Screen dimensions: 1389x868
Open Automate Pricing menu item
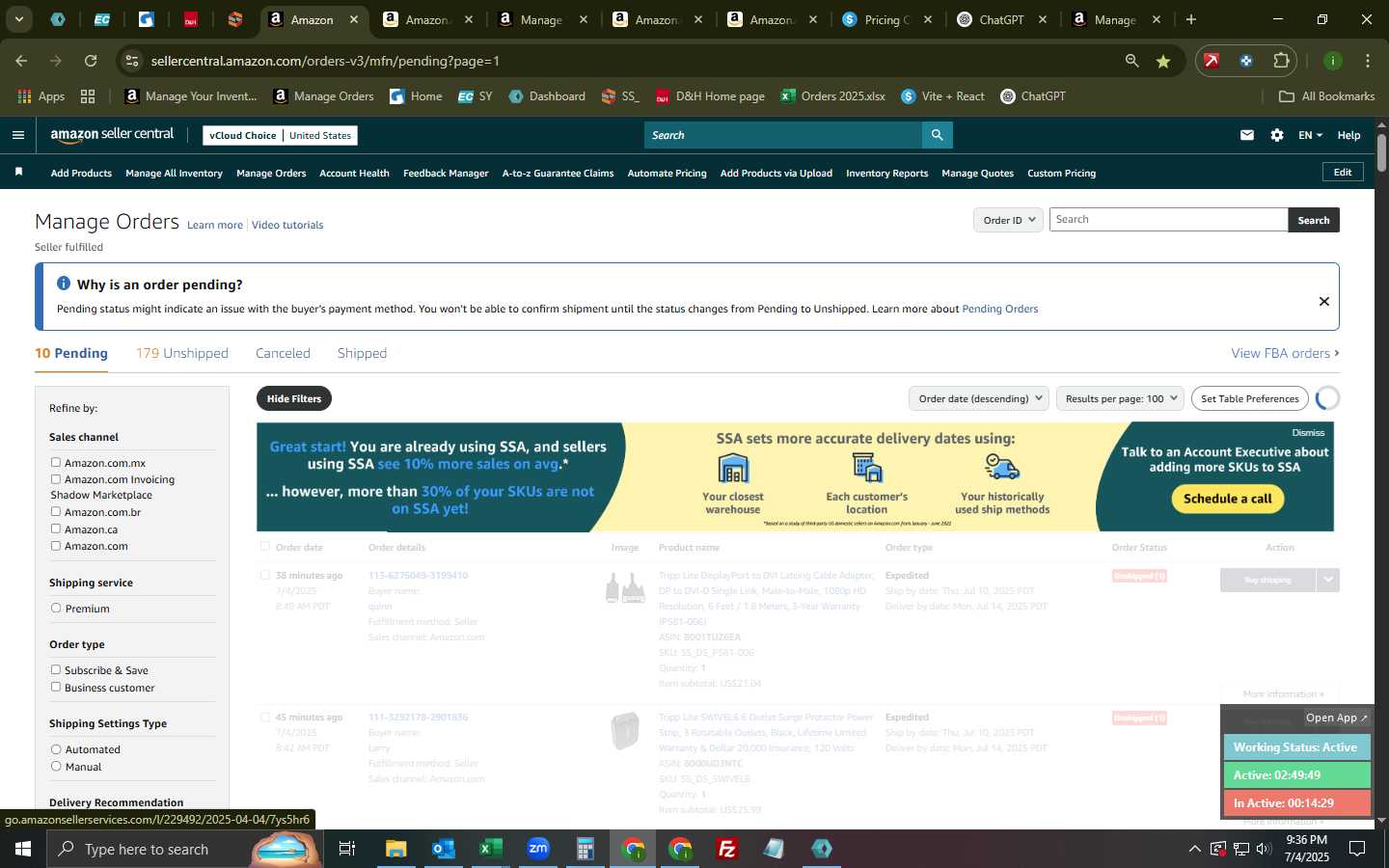(x=667, y=173)
